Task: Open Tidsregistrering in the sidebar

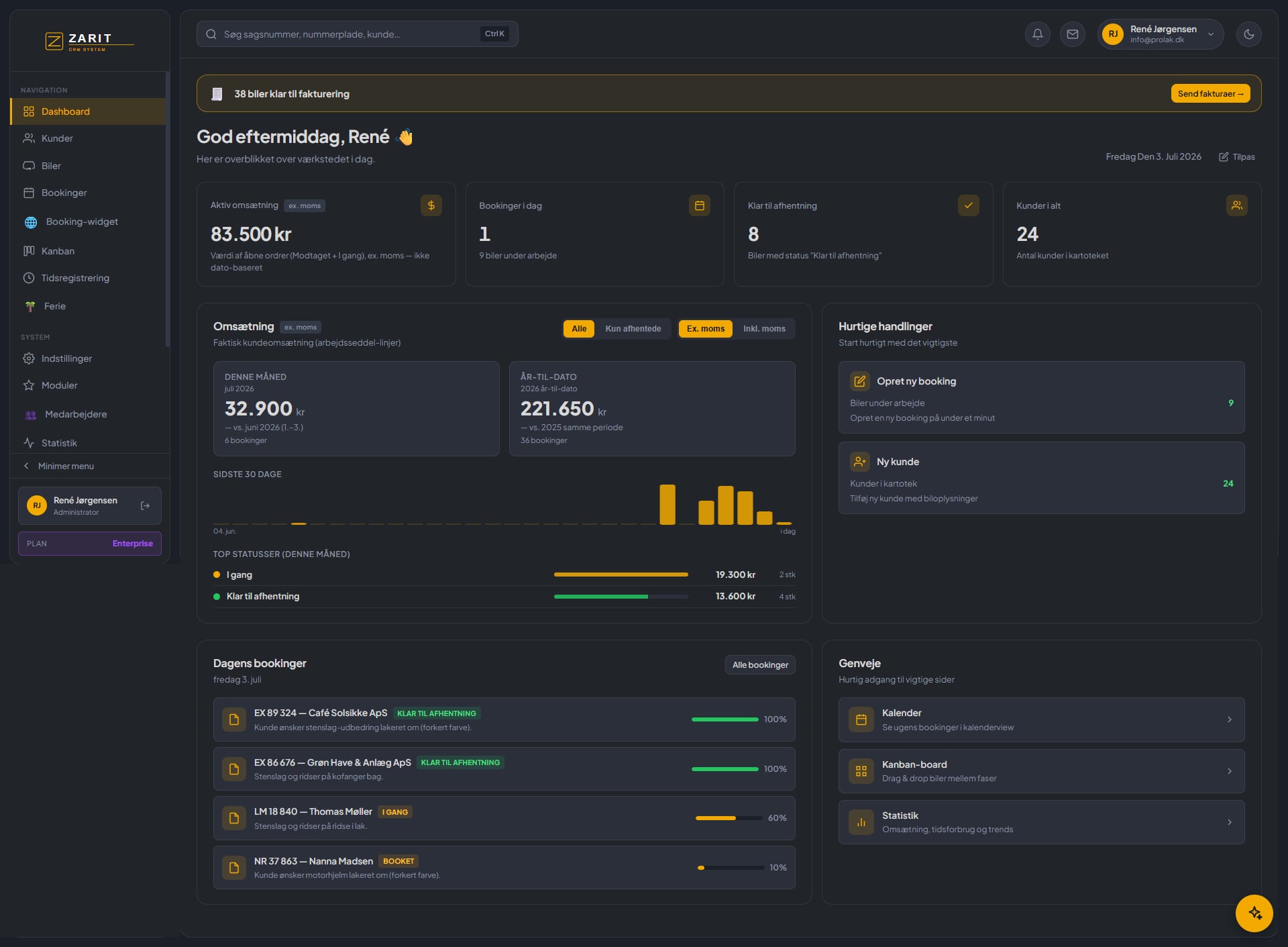Action: coord(88,278)
